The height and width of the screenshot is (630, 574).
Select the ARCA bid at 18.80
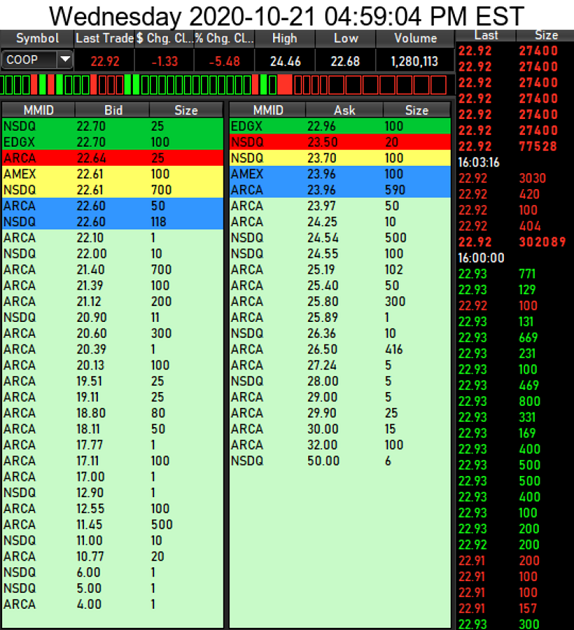[112, 413]
